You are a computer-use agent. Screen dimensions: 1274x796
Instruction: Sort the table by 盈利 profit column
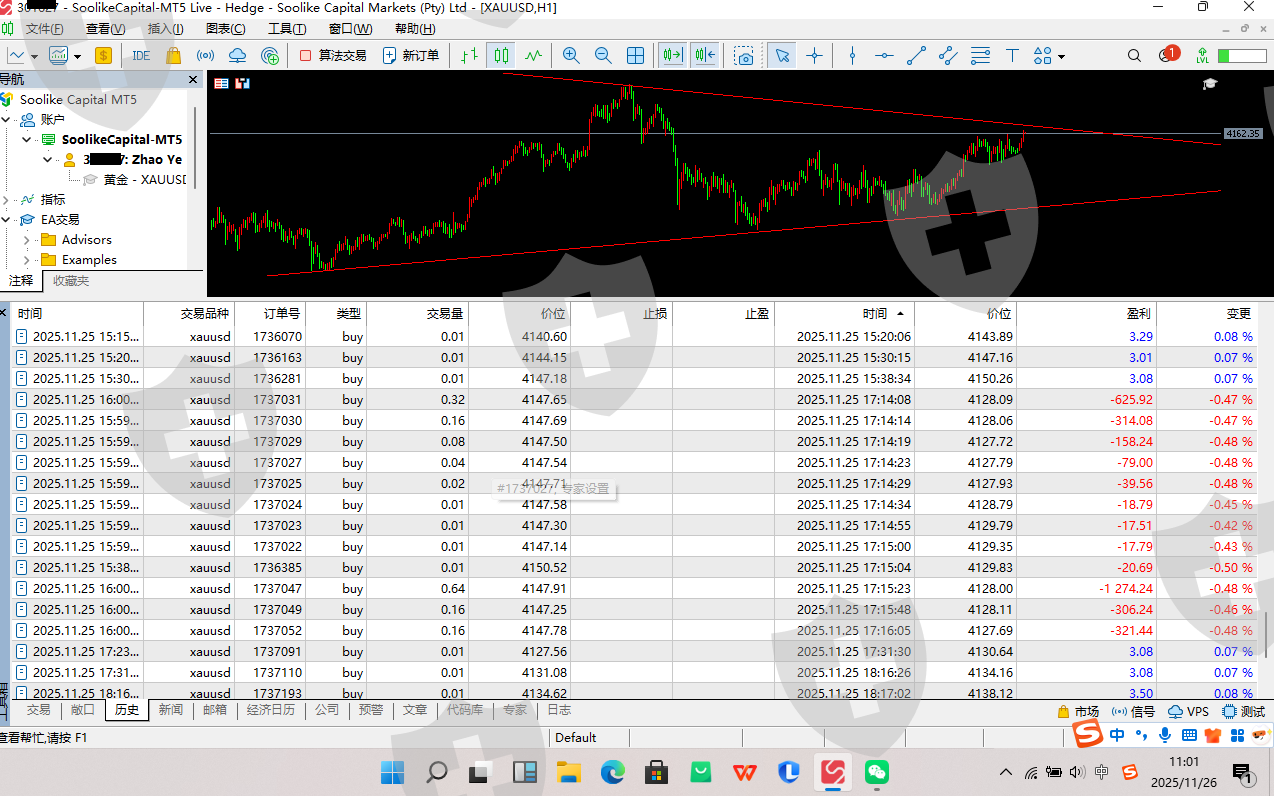(x=1138, y=314)
